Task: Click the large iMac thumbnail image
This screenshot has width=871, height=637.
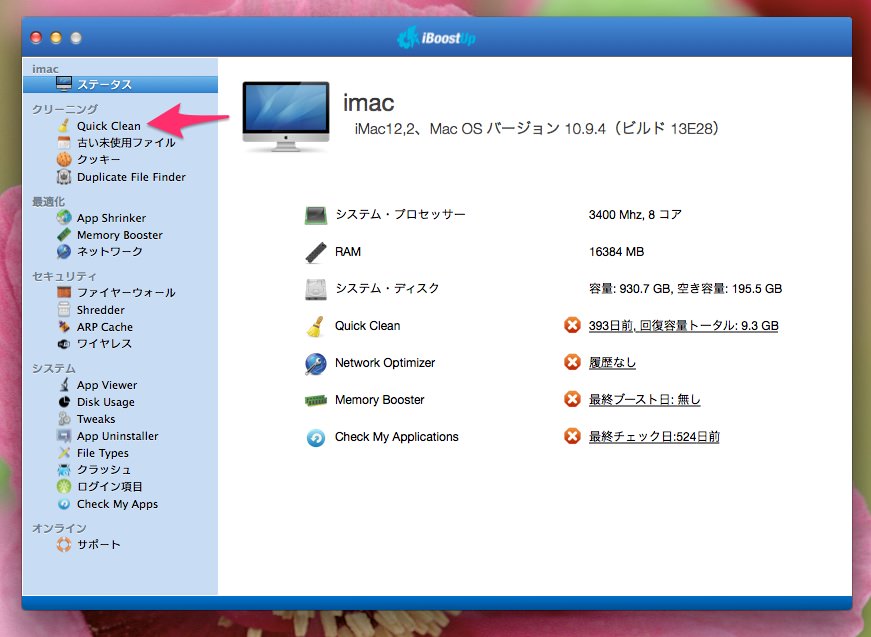Action: tap(286, 116)
